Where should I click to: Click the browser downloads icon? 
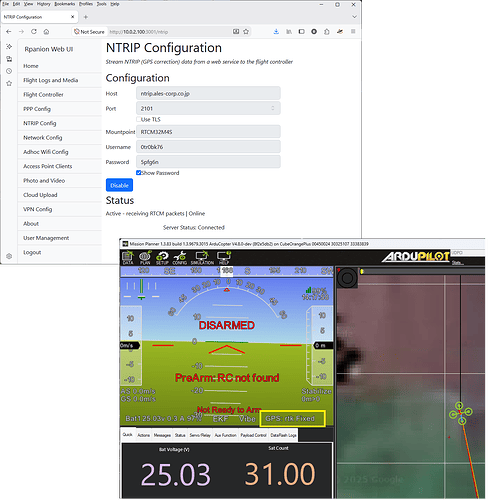click(x=276, y=32)
